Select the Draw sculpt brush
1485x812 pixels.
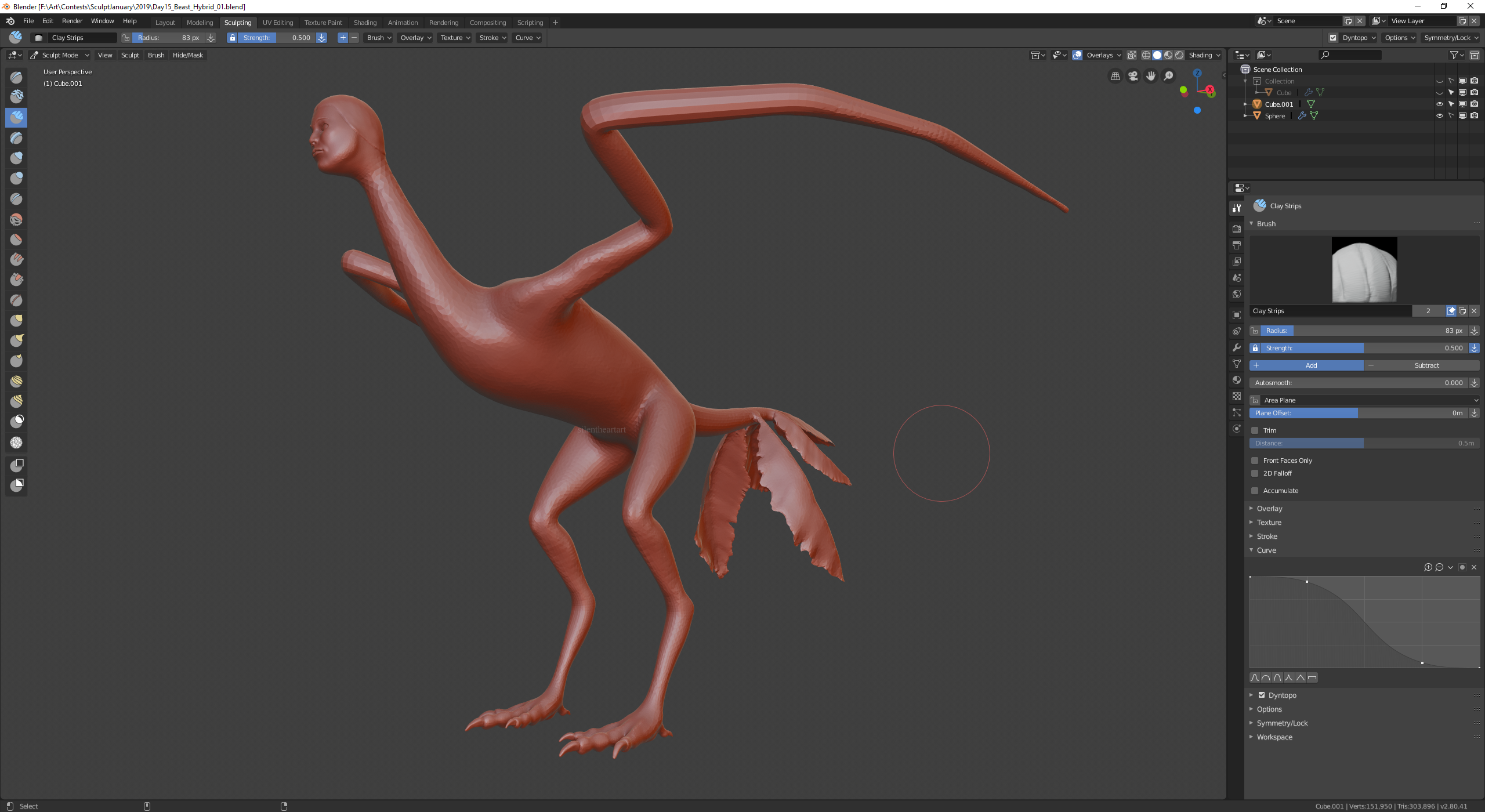coord(16,77)
